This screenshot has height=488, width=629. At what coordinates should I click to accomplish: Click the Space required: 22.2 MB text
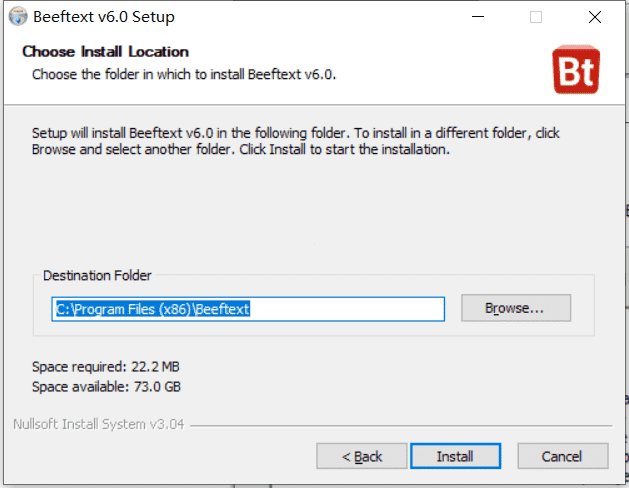[106, 367]
